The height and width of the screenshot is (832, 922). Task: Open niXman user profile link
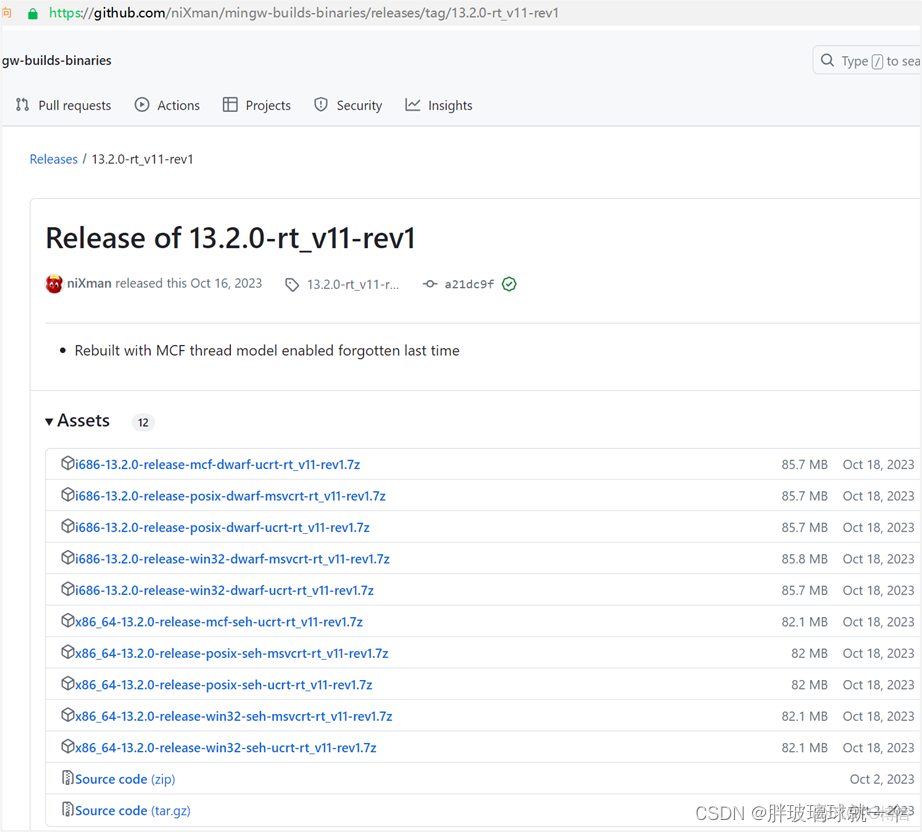click(x=89, y=283)
